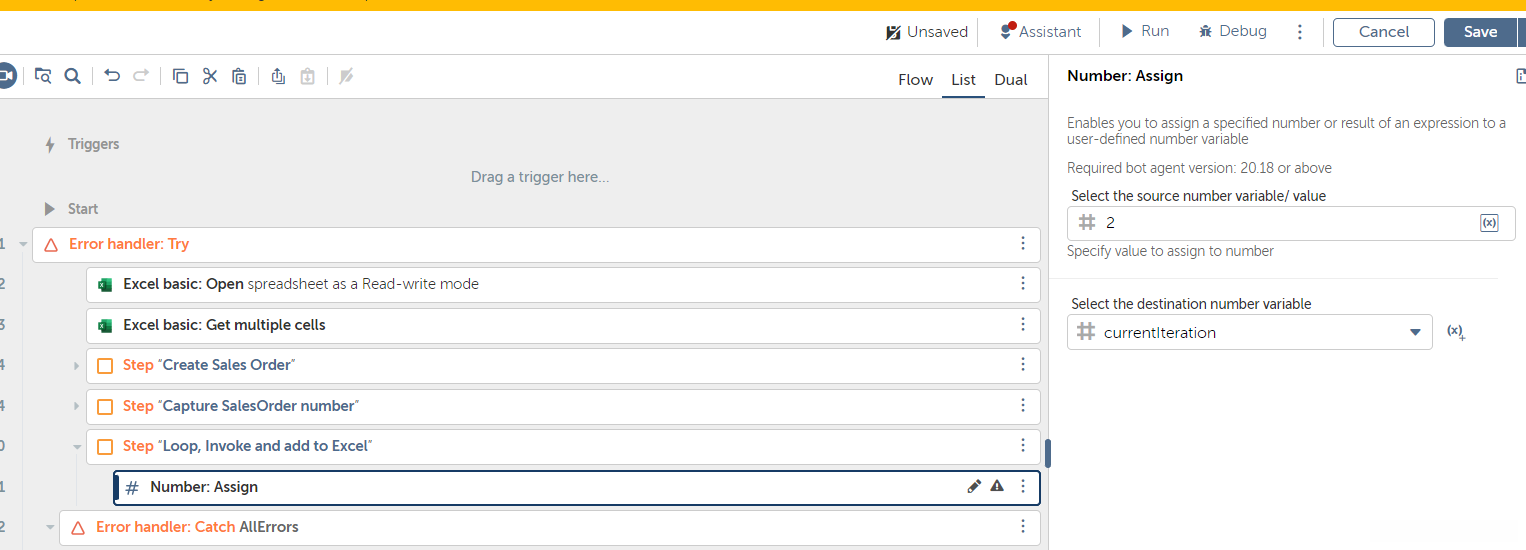Collapse the Error handler: Catch block
Screen dimensions: 1526x550
[50, 528]
